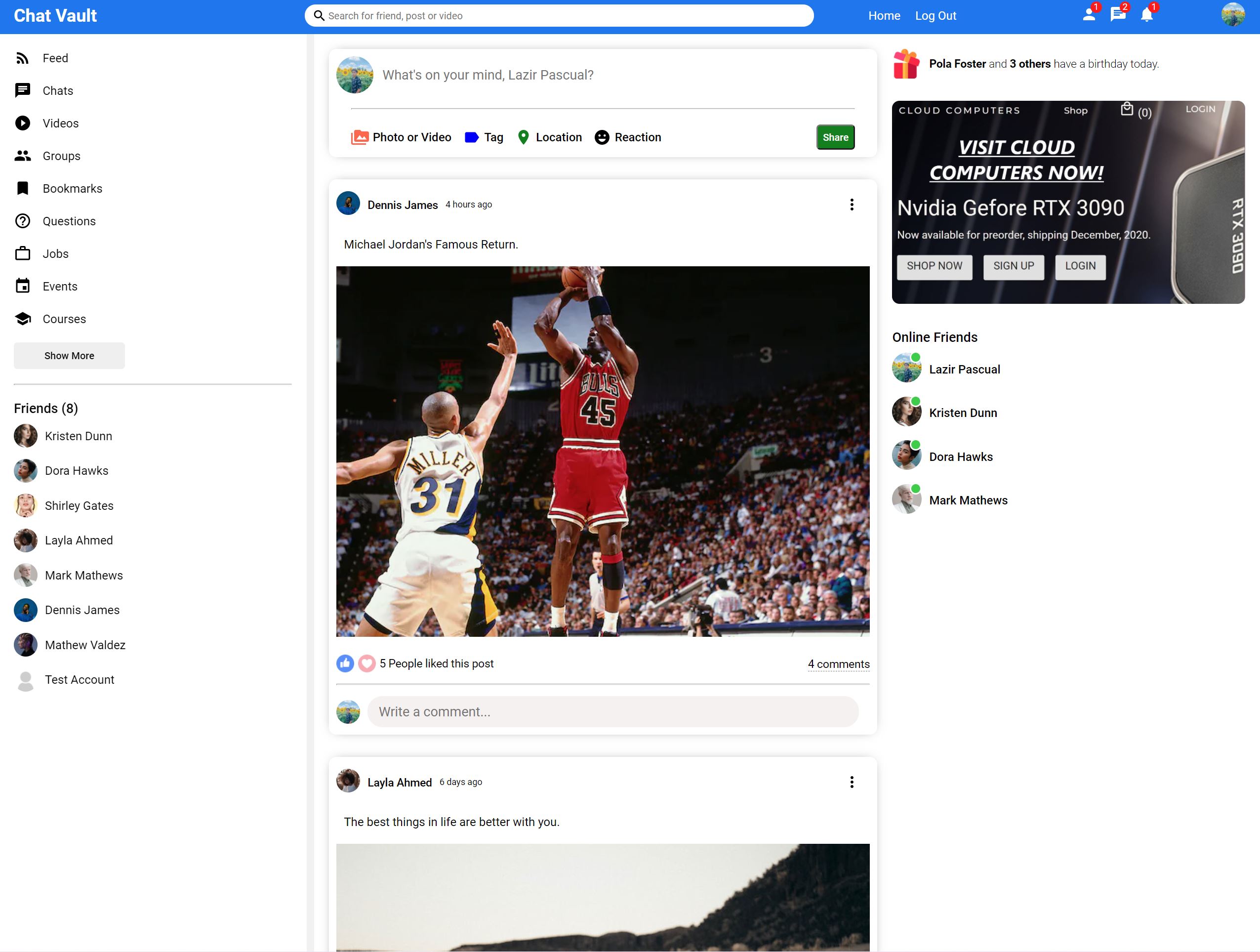1260x952 pixels.
Task: Open Bookmarks from the sidebar
Action: click(x=72, y=189)
